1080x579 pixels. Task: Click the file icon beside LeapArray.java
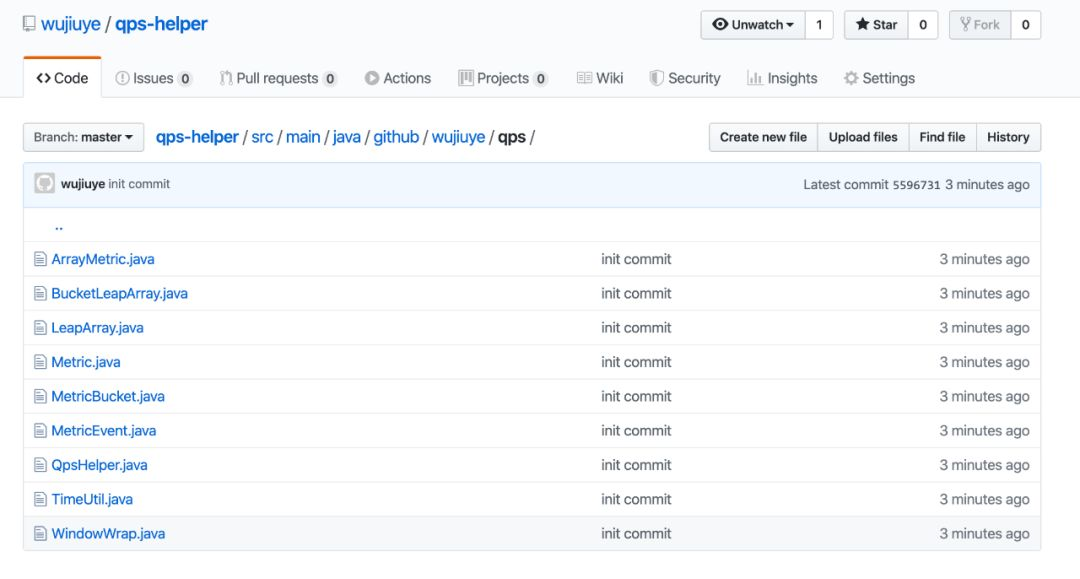tap(40, 328)
